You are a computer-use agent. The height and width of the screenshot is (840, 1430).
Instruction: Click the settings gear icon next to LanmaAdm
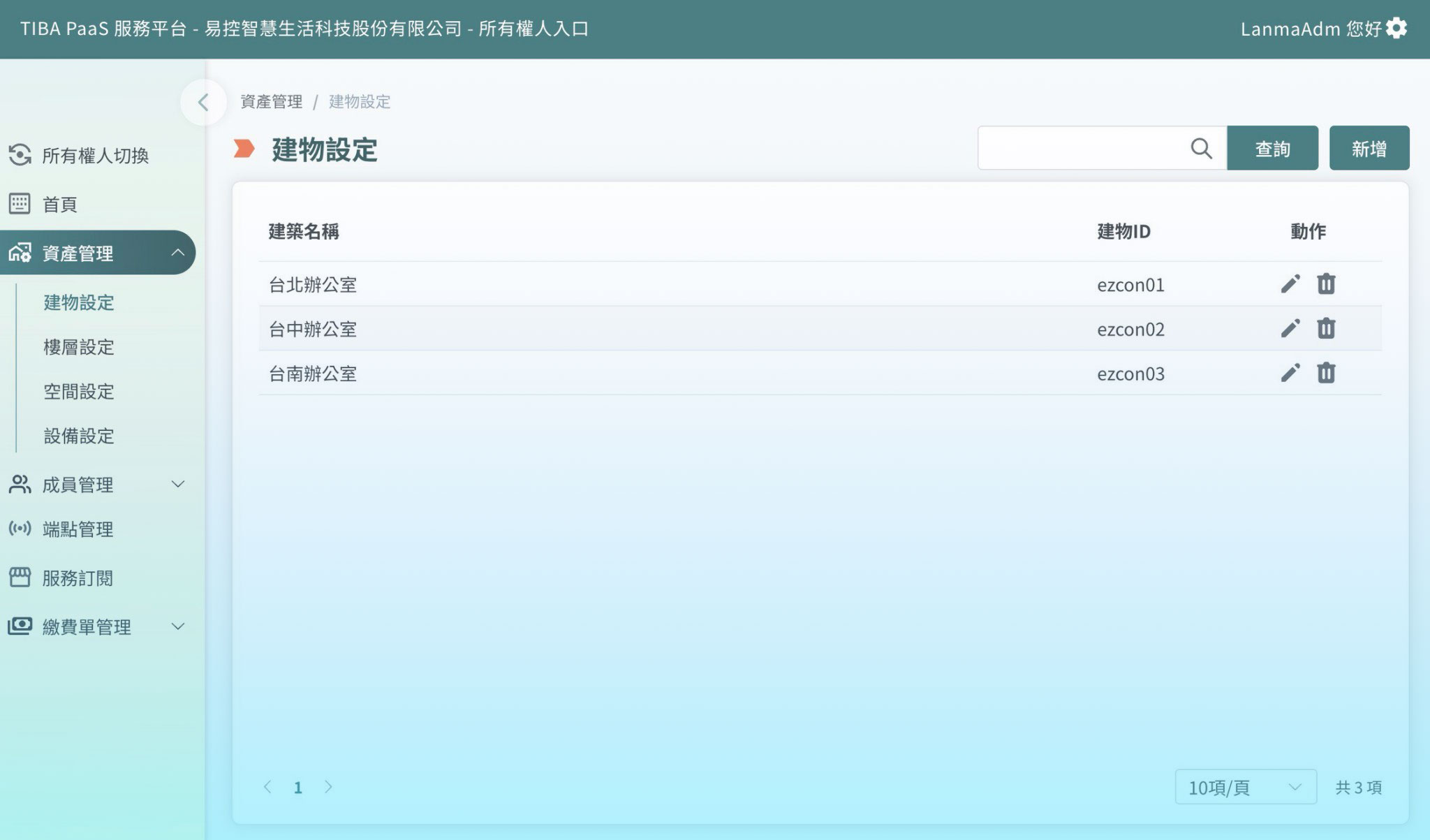click(x=1396, y=29)
